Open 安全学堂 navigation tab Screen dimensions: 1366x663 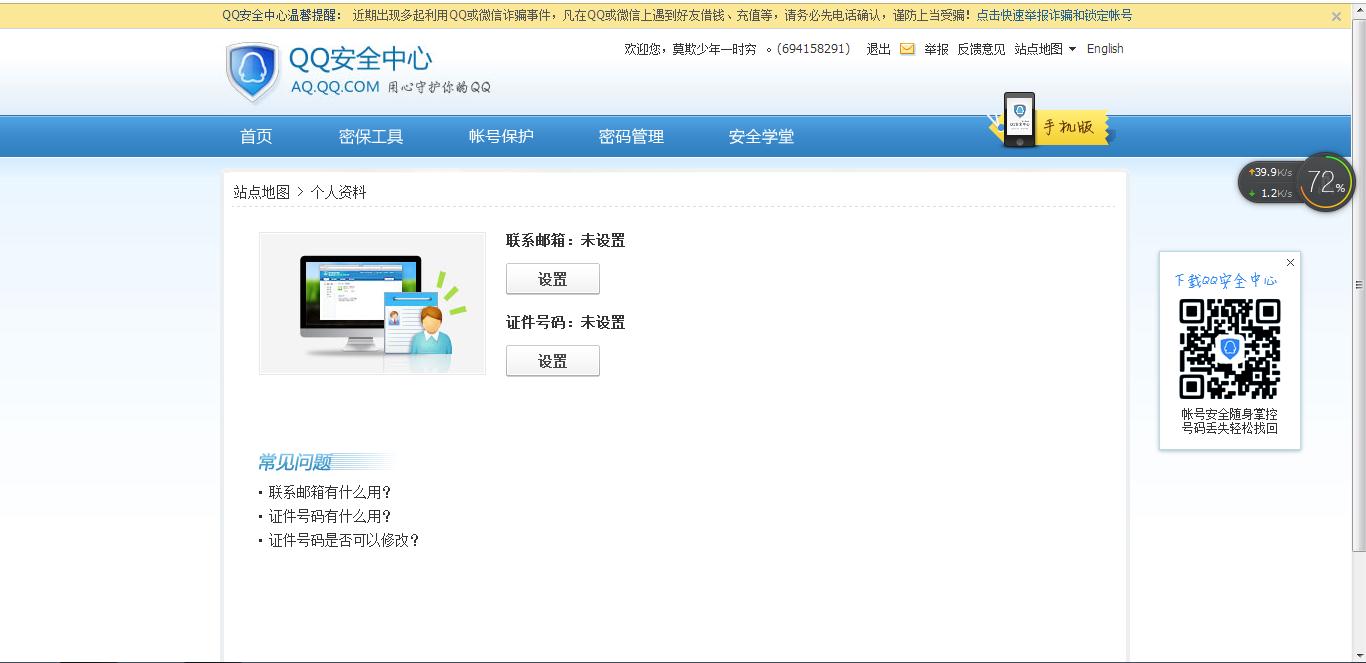click(x=761, y=137)
